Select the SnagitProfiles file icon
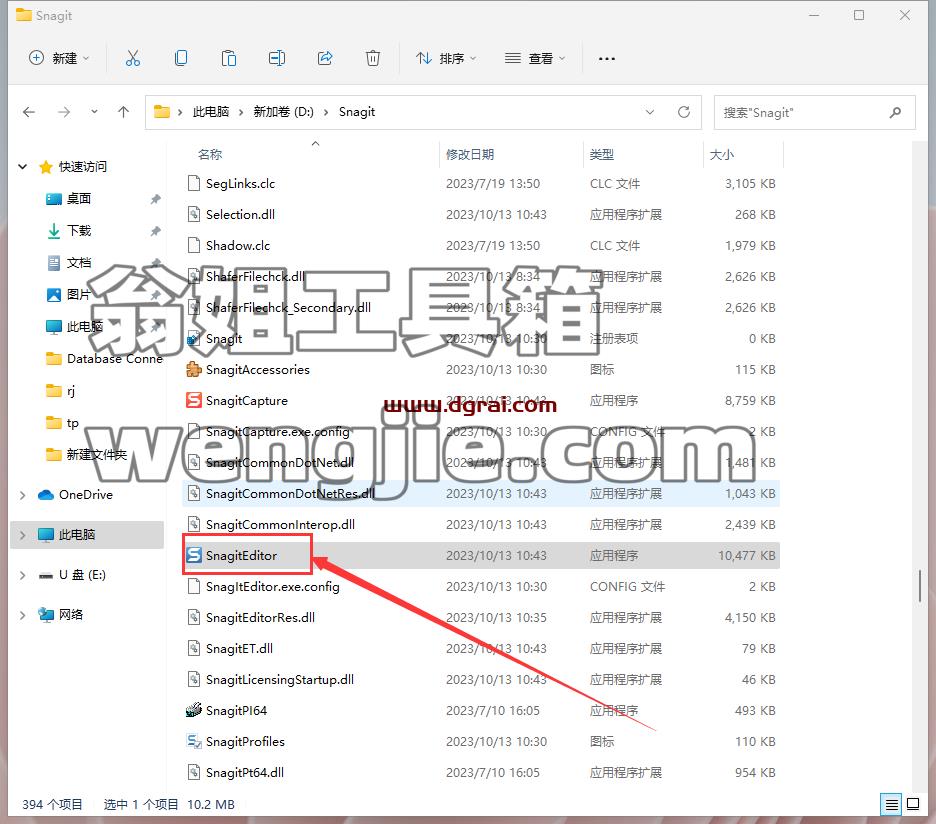This screenshot has width=936, height=824. tap(194, 741)
